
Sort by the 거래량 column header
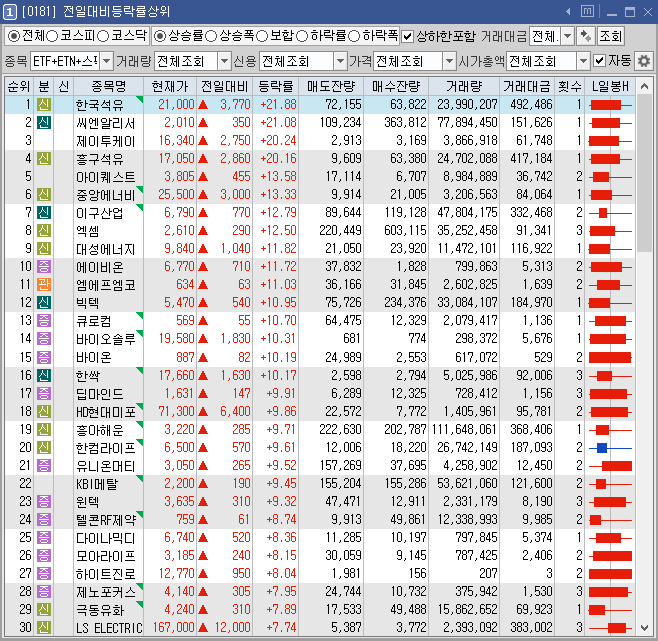click(x=464, y=86)
